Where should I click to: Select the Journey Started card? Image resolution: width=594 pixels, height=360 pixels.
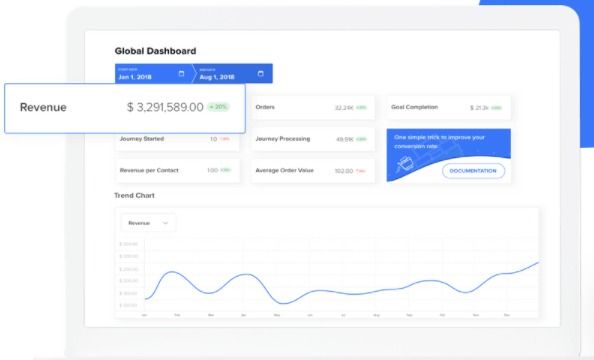[x=177, y=141]
